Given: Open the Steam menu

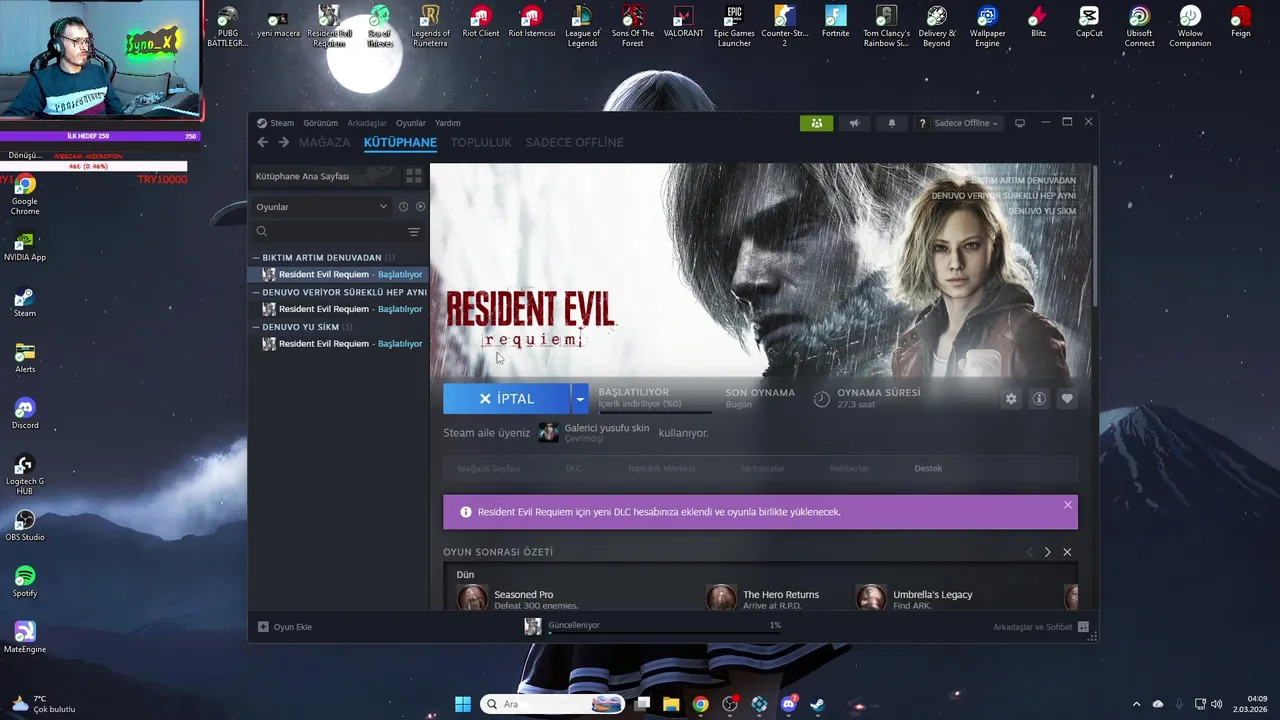Looking at the screenshot, I should 276,123.
